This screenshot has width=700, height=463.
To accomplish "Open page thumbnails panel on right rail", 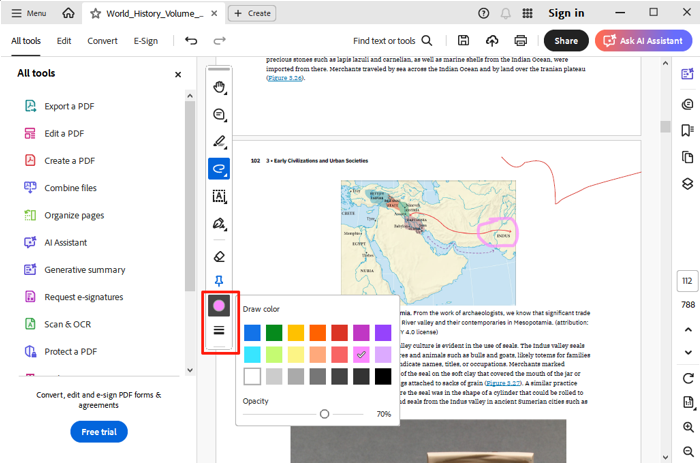I will tap(688, 157).
